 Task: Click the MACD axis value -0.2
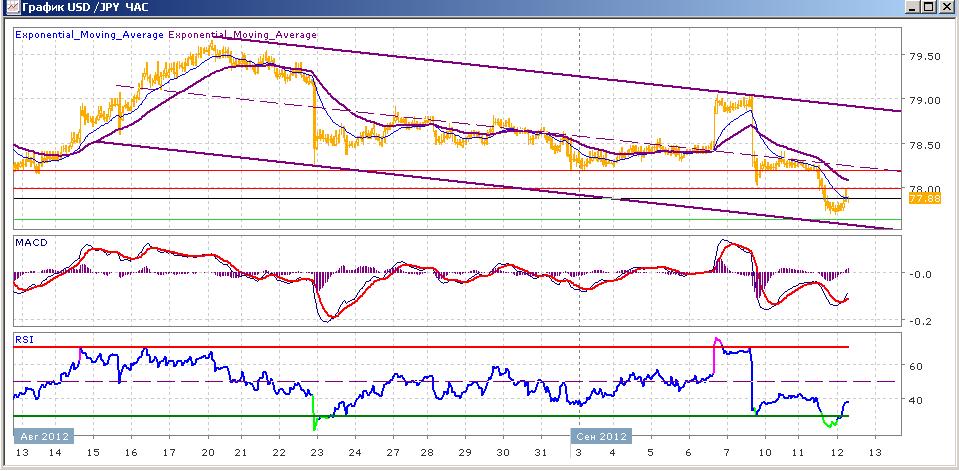(919, 322)
